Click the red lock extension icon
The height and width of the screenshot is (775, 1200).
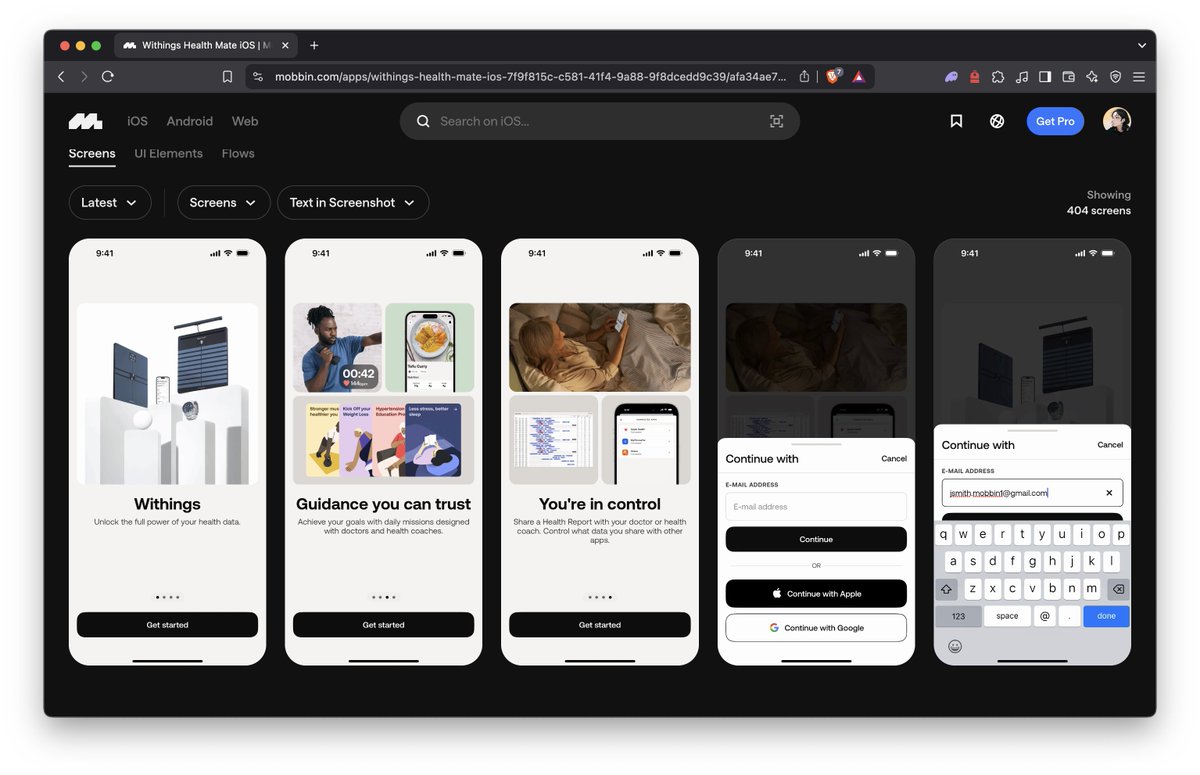click(975, 76)
